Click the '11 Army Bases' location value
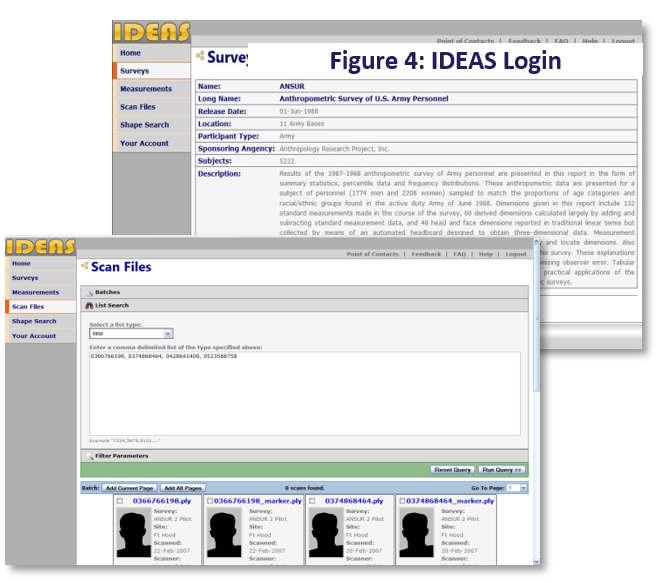The width and height of the screenshot is (664, 583). point(302,124)
